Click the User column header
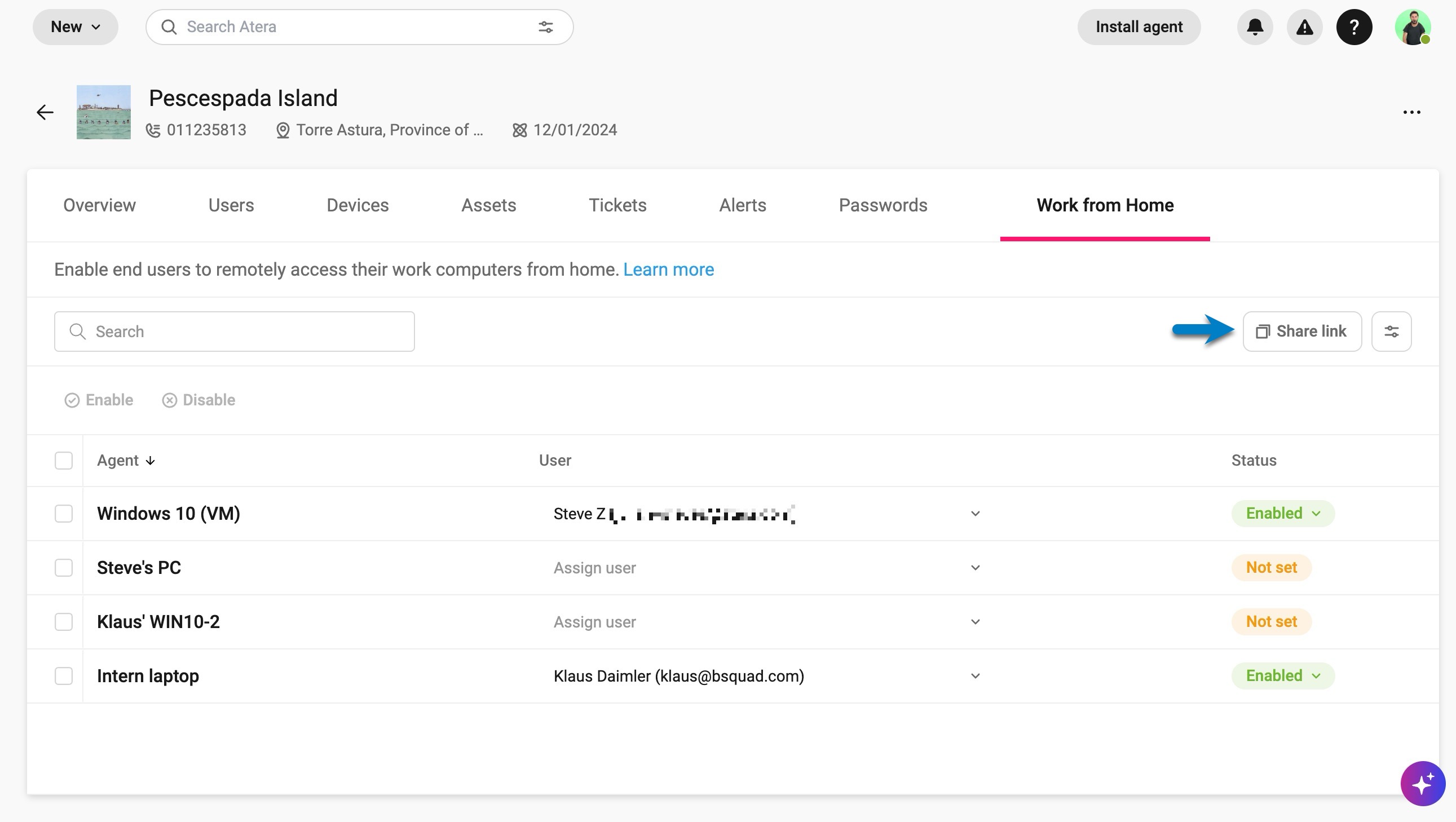Screen dimensions: 1456x822 tap(555, 461)
